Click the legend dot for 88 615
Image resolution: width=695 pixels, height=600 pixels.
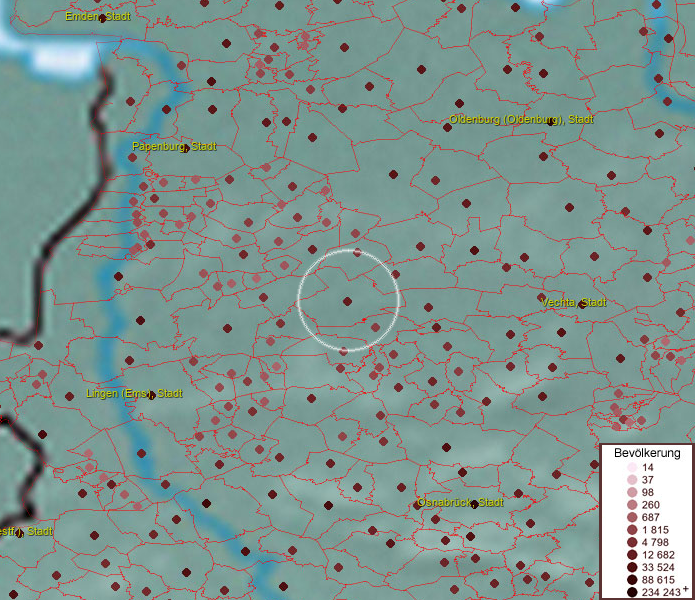point(632,580)
